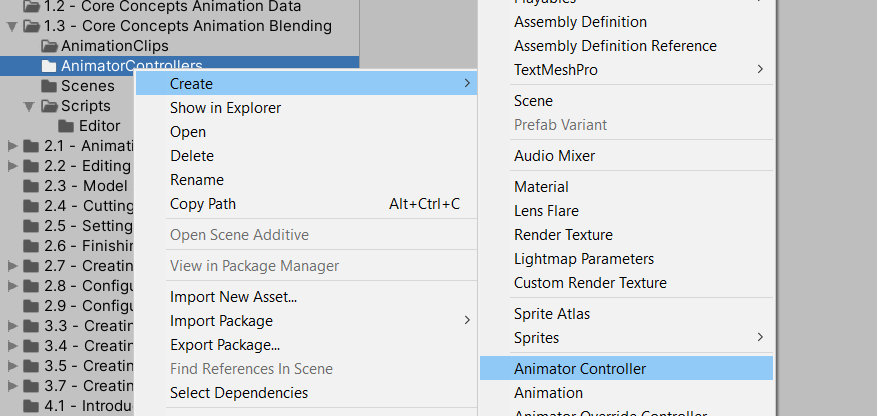Collapse the Scripts folder arrow
Image resolution: width=877 pixels, height=416 pixels.
30,106
